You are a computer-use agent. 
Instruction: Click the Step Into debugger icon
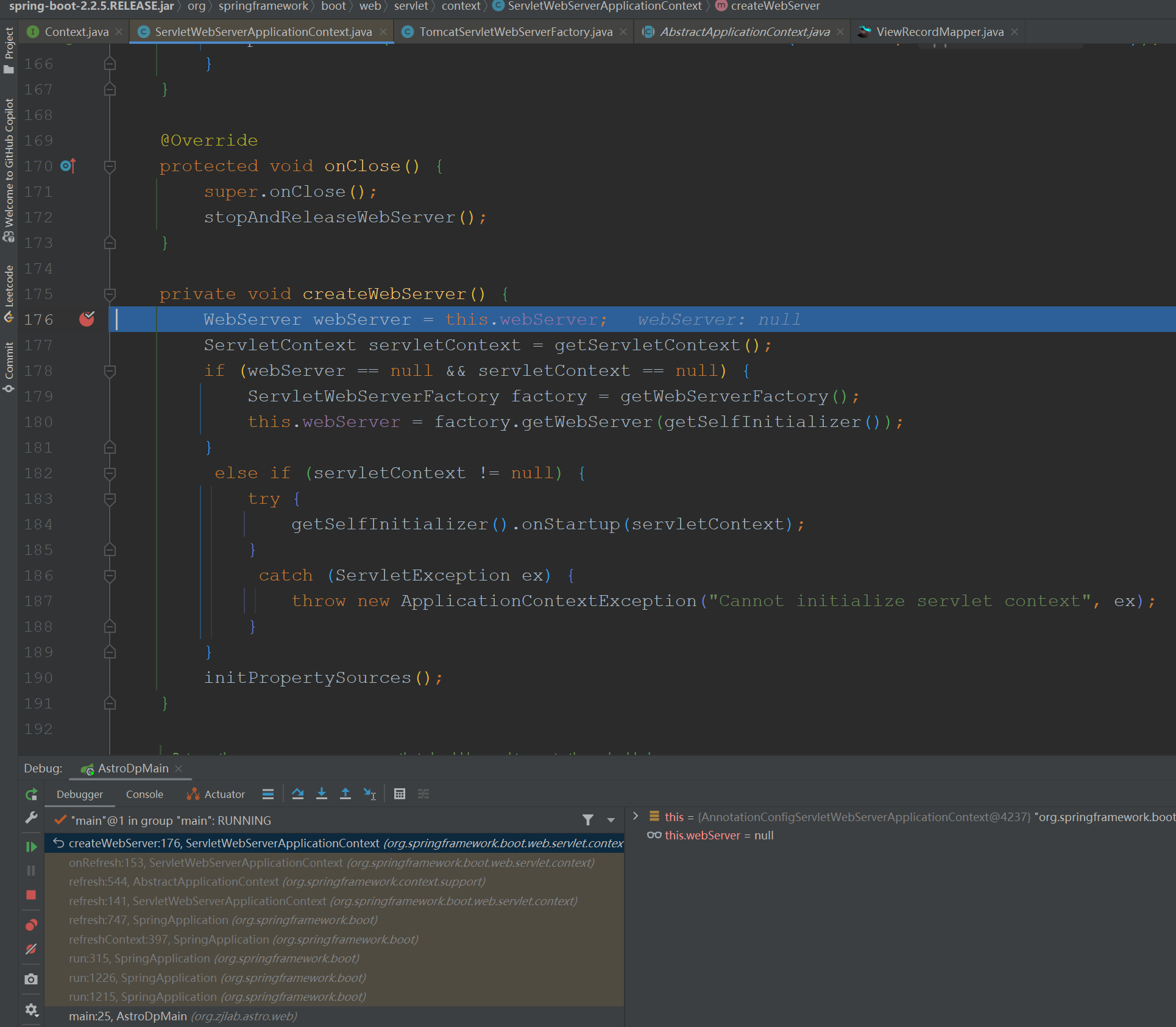pyautogui.click(x=322, y=794)
